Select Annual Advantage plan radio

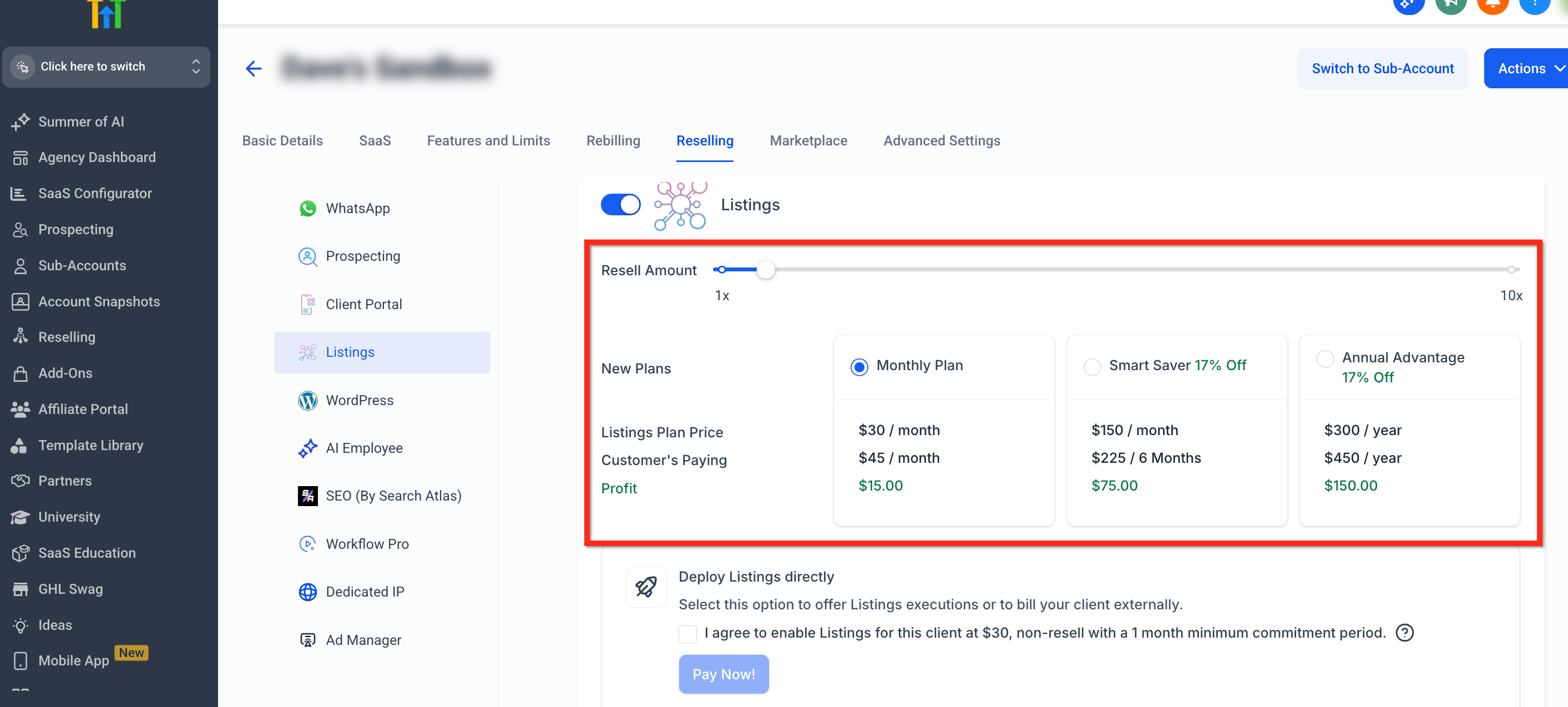[1324, 358]
